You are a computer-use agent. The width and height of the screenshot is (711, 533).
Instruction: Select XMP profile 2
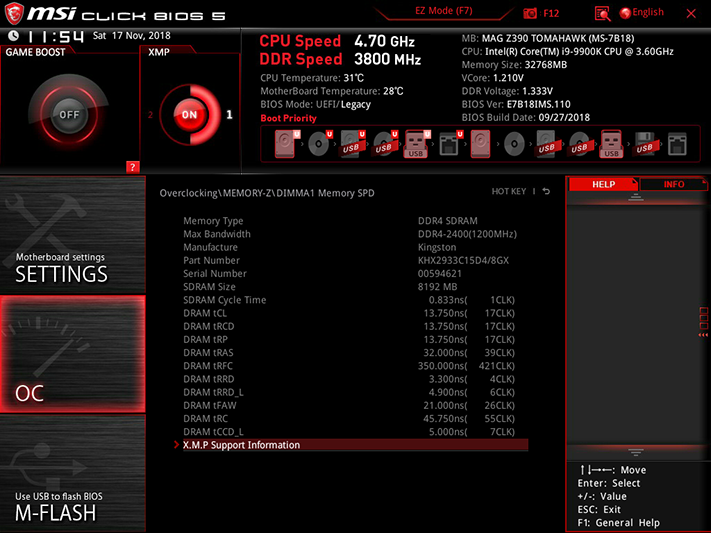[x=150, y=115]
